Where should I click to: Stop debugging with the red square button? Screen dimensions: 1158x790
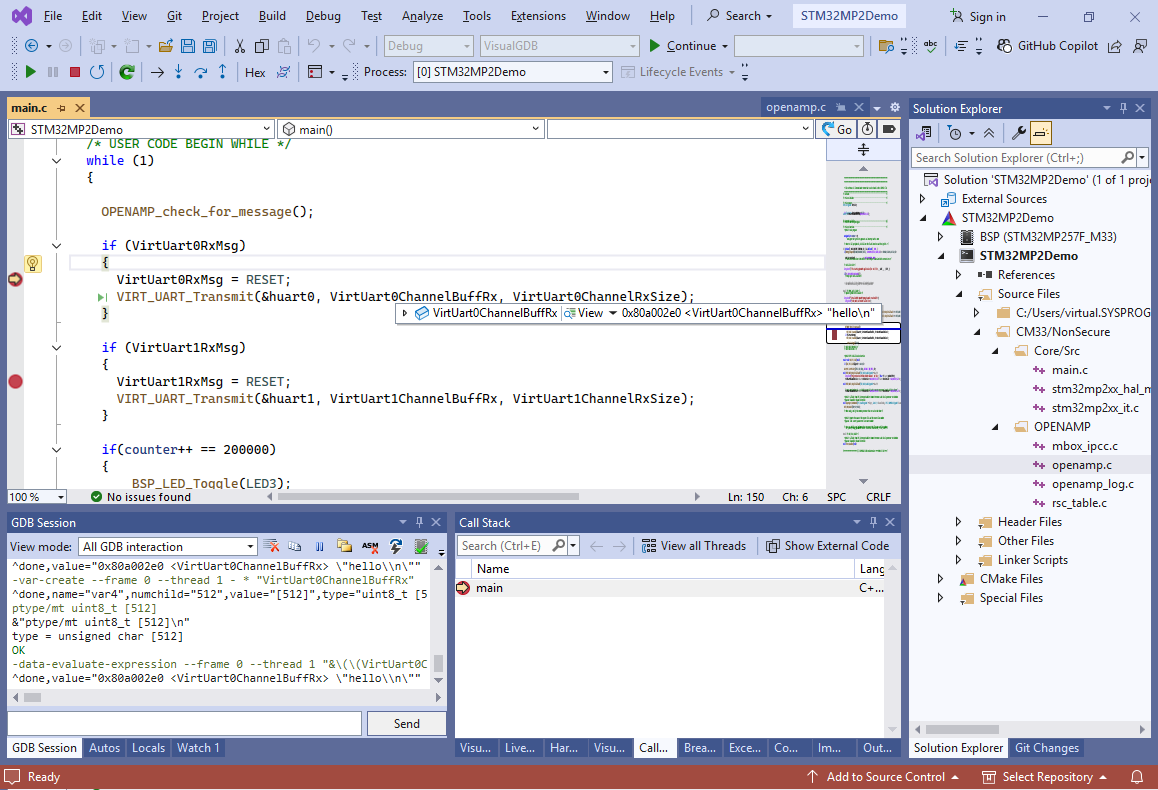75,72
